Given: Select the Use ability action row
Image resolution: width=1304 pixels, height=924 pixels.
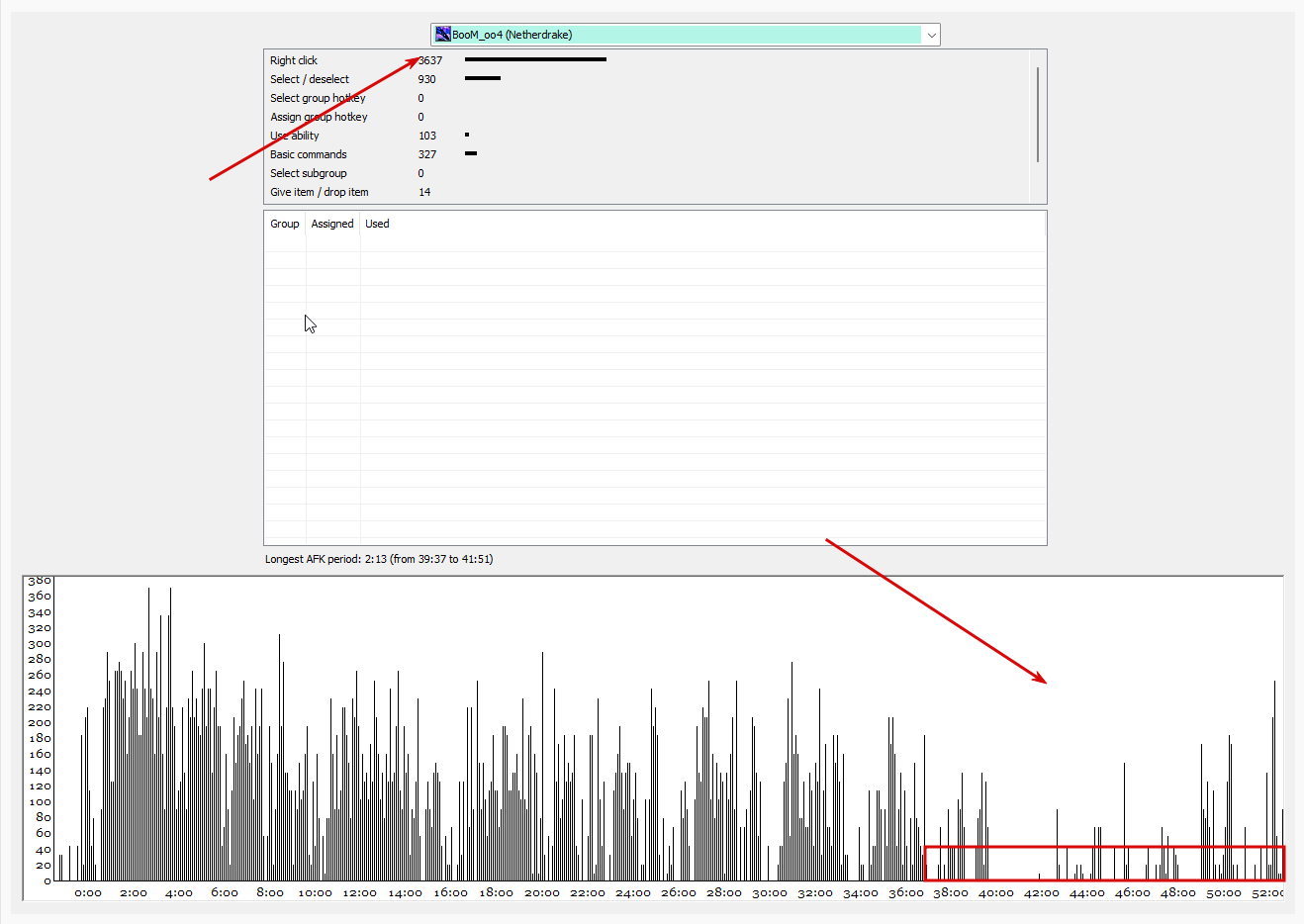Looking at the screenshot, I should click(648, 136).
